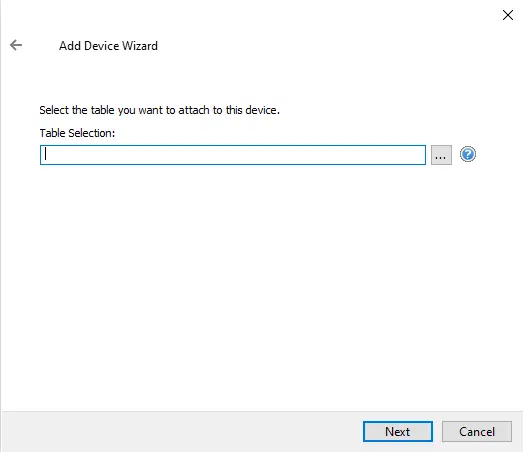This screenshot has width=524, height=452.
Task: Click inside the Table Selection text box
Action: tap(233, 155)
